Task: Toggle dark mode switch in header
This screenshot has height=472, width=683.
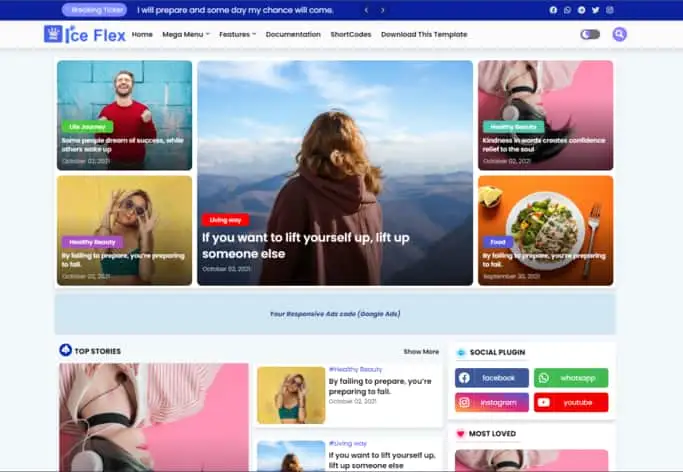Action: (590, 34)
